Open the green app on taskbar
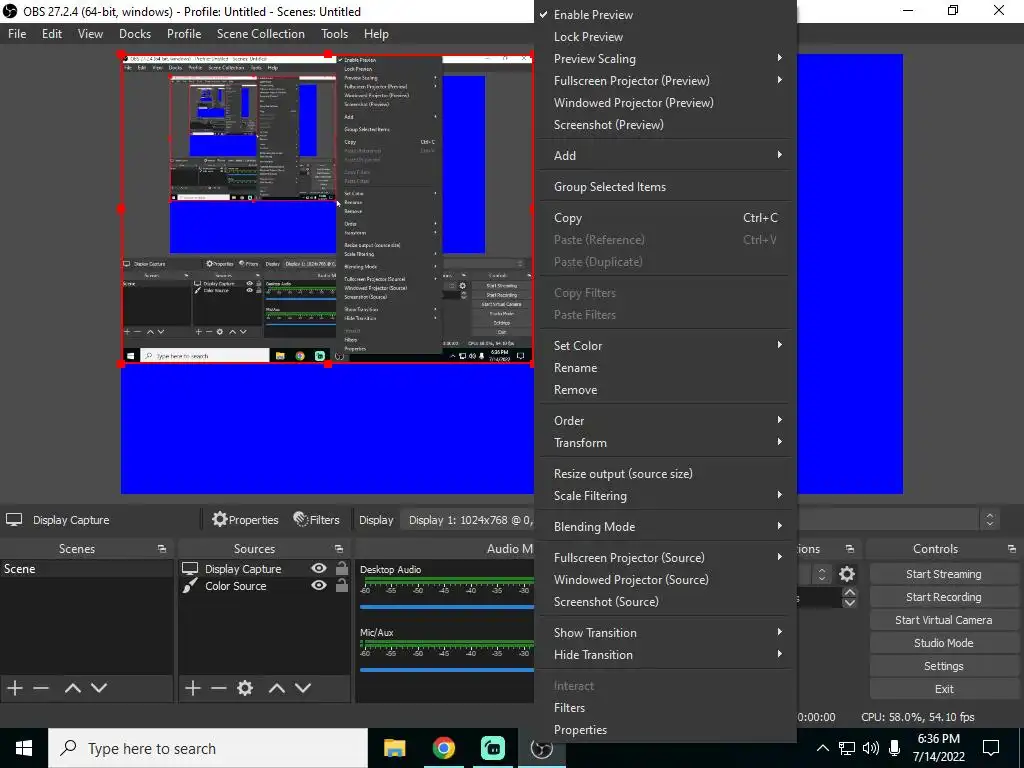This screenshot has width=1024, height=768. coord(492,748)
